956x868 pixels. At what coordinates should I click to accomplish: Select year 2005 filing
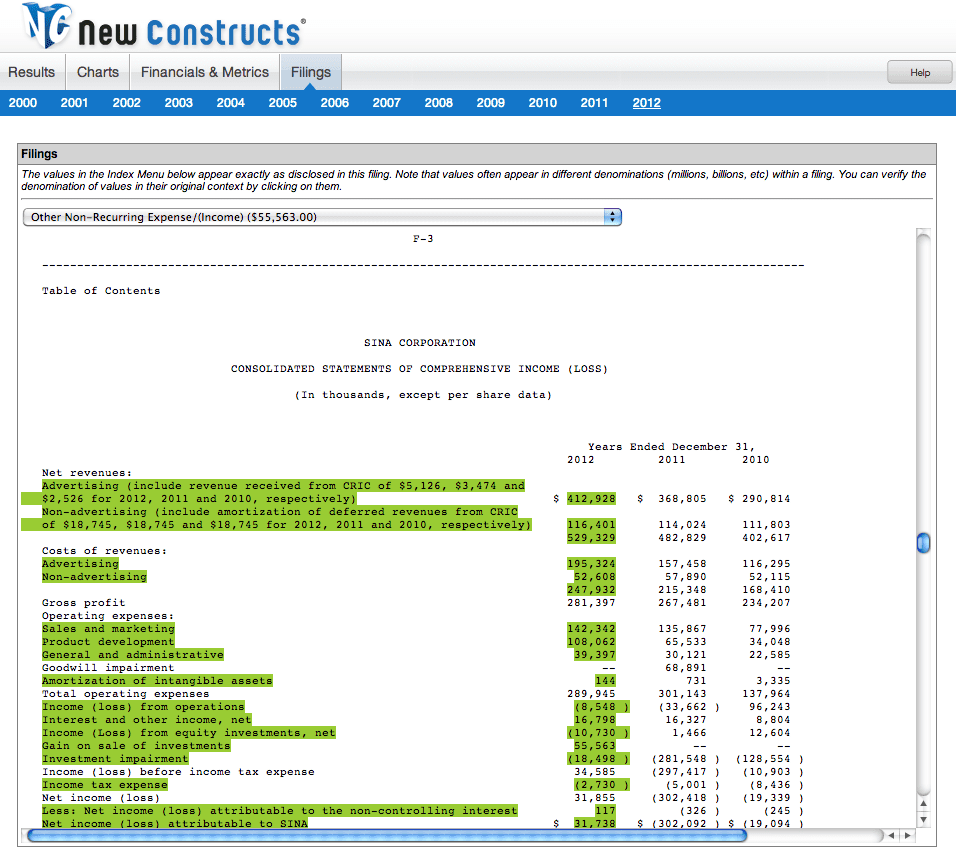(x=283, y=103)
